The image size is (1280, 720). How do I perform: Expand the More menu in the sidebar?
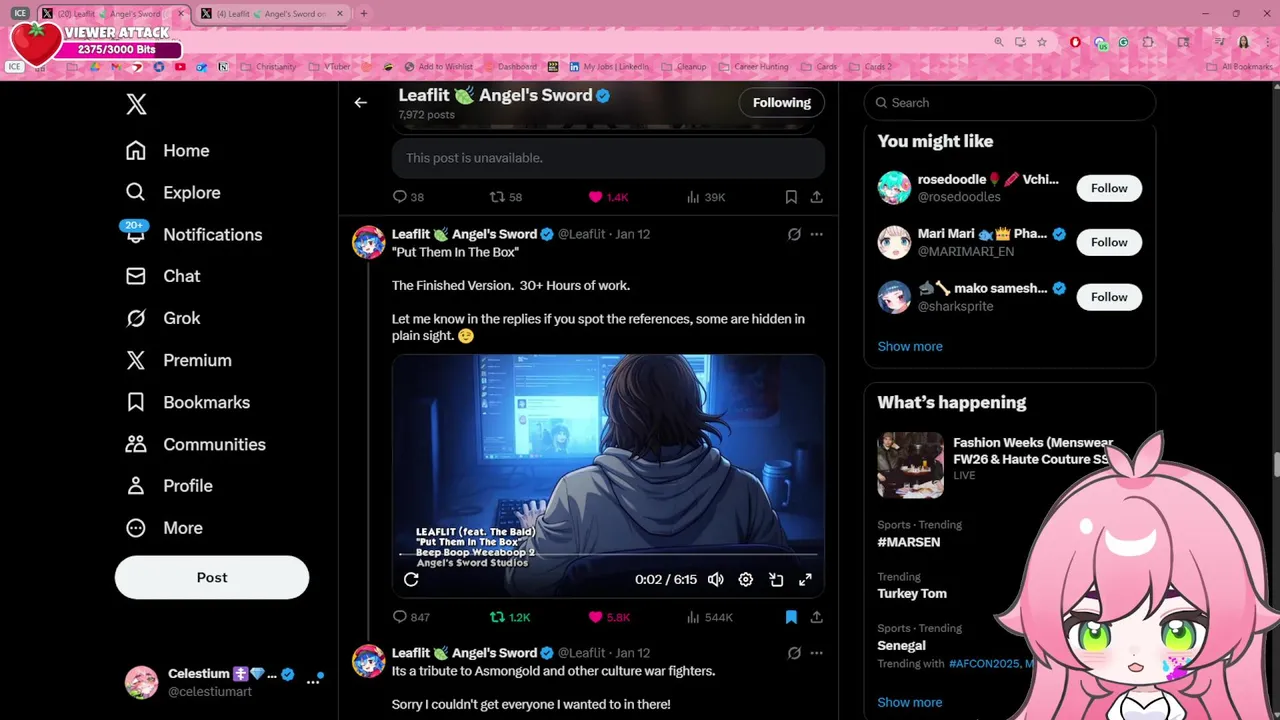click(x=163, y=528)
